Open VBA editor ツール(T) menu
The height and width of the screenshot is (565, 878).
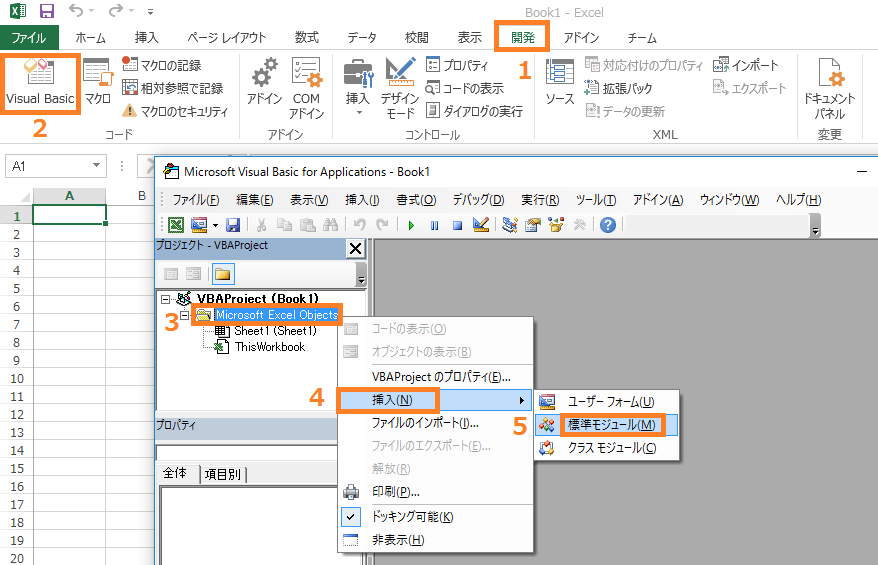(x=596, y=200)
